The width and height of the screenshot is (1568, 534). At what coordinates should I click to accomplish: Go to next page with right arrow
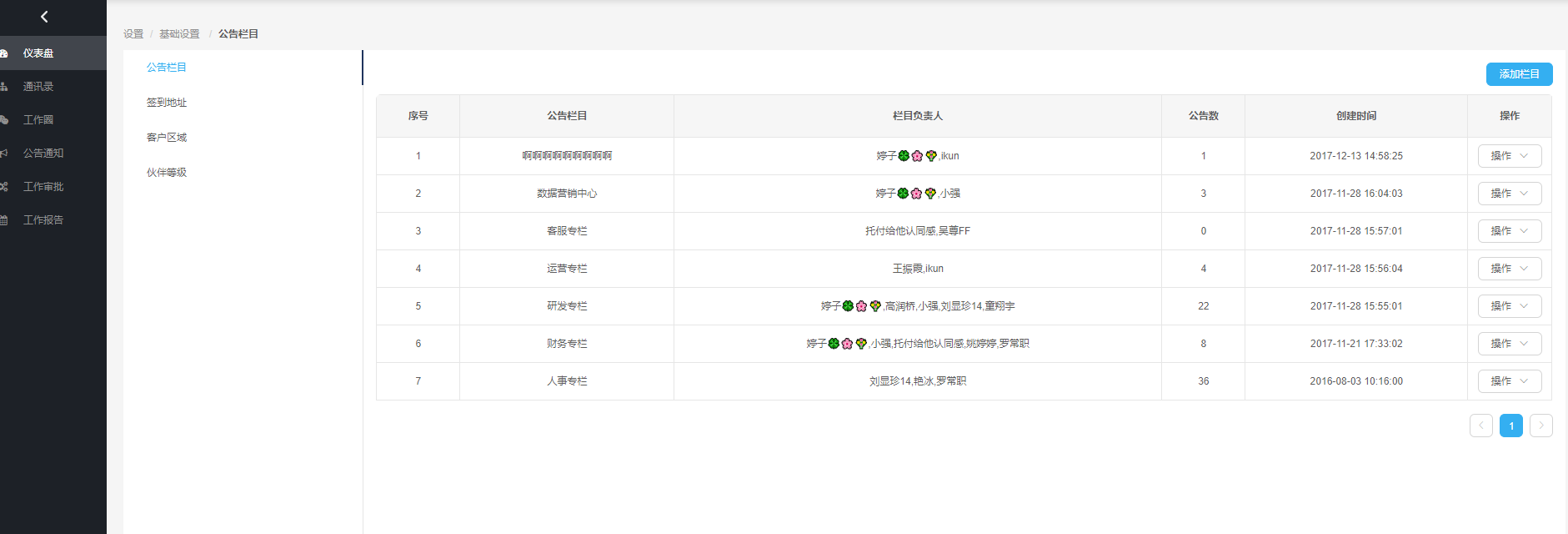[1540, 426]
